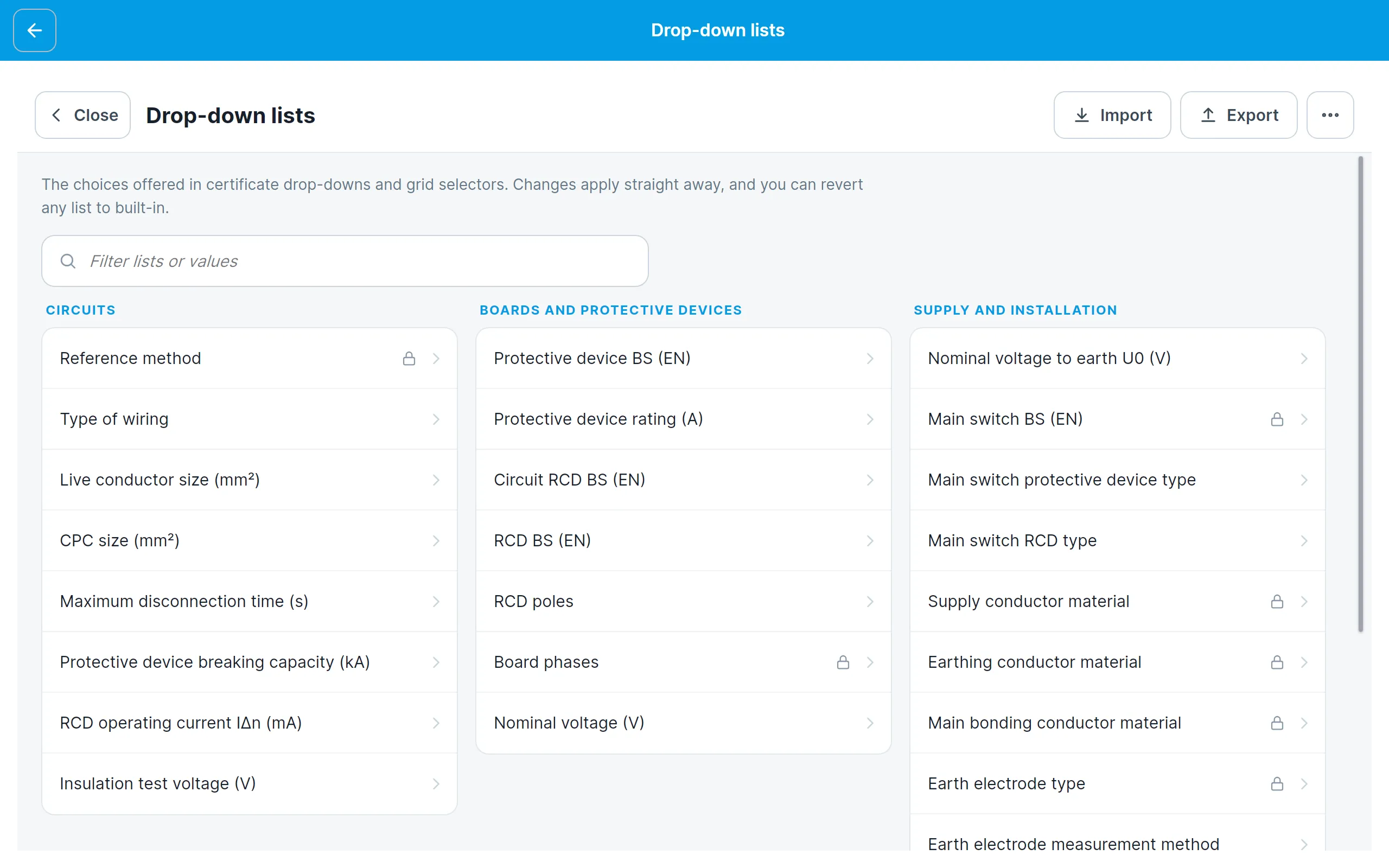Open Insulation test voltage (V) list
The height and width of the screenshot is (868, 1389).
(x=250, y=783)
